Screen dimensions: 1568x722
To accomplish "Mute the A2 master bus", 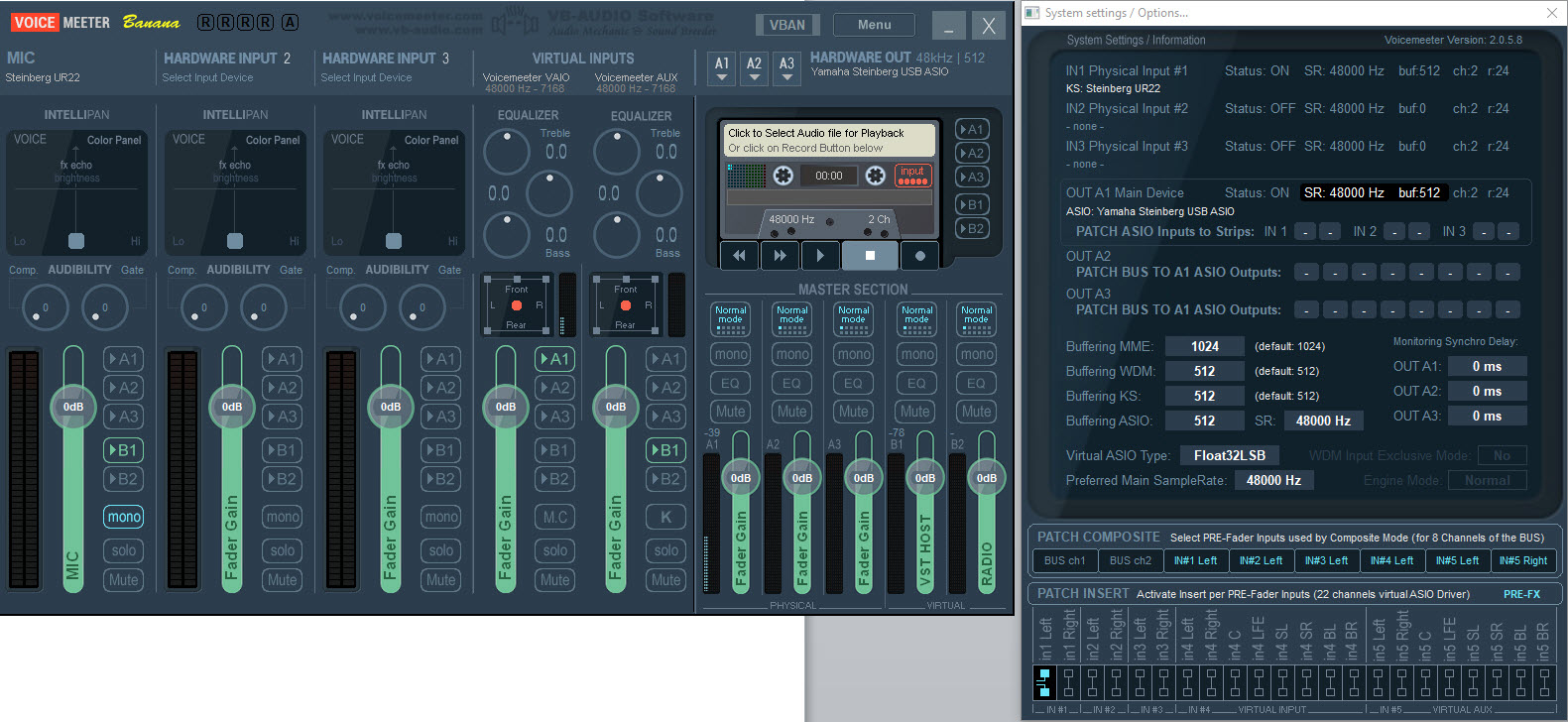I will (x=792, y=412).
